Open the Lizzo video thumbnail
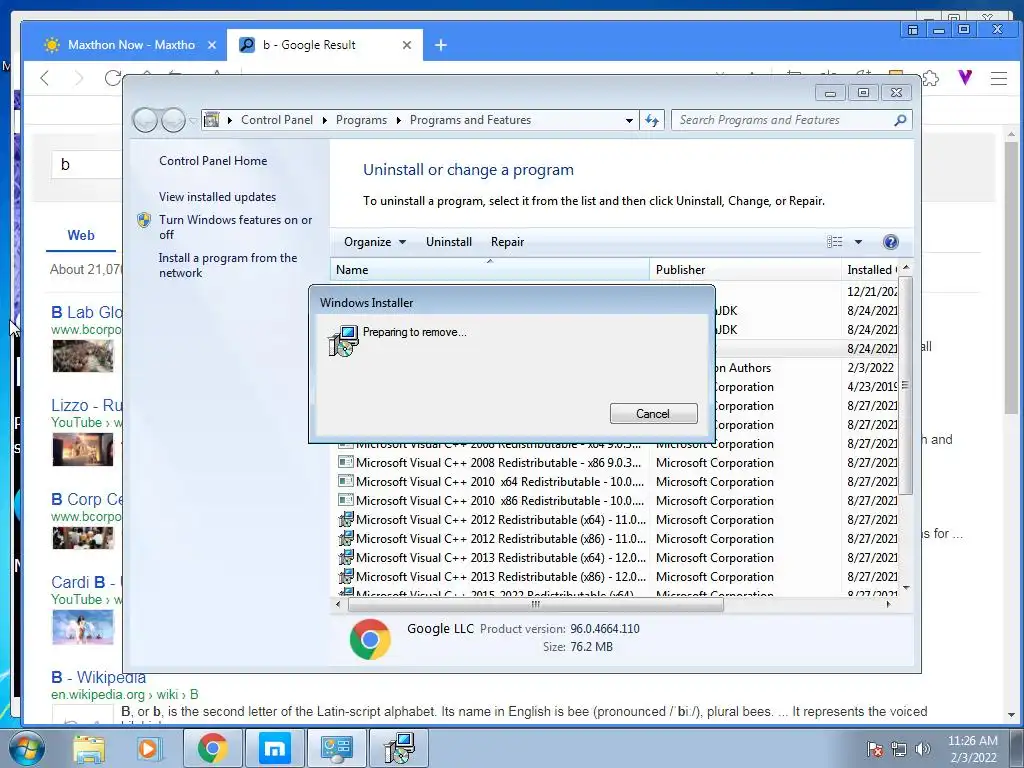1024x768 pixels. tap(83, 449)
